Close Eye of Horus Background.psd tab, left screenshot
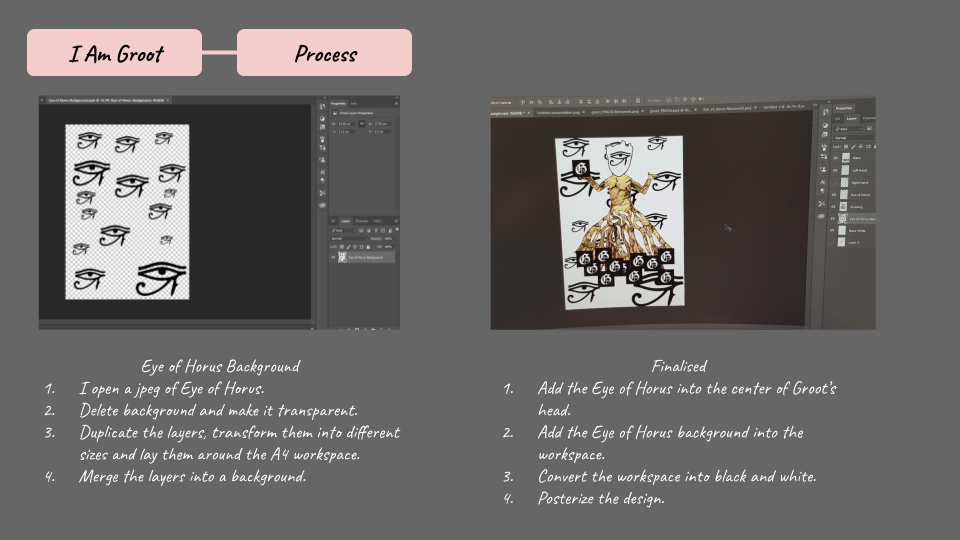Image resolution: width=960 pixels, height=540 pixels. pos(168,100)
